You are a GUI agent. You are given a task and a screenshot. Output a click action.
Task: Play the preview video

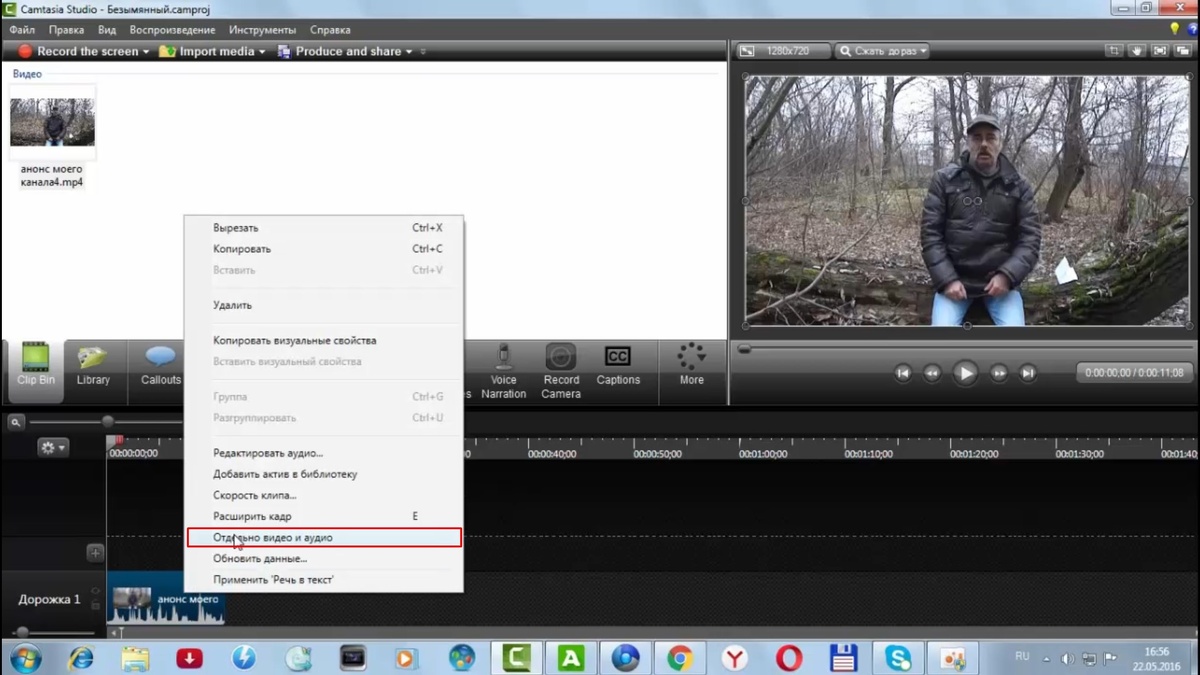pyautogui.click(x=965, y=373)
